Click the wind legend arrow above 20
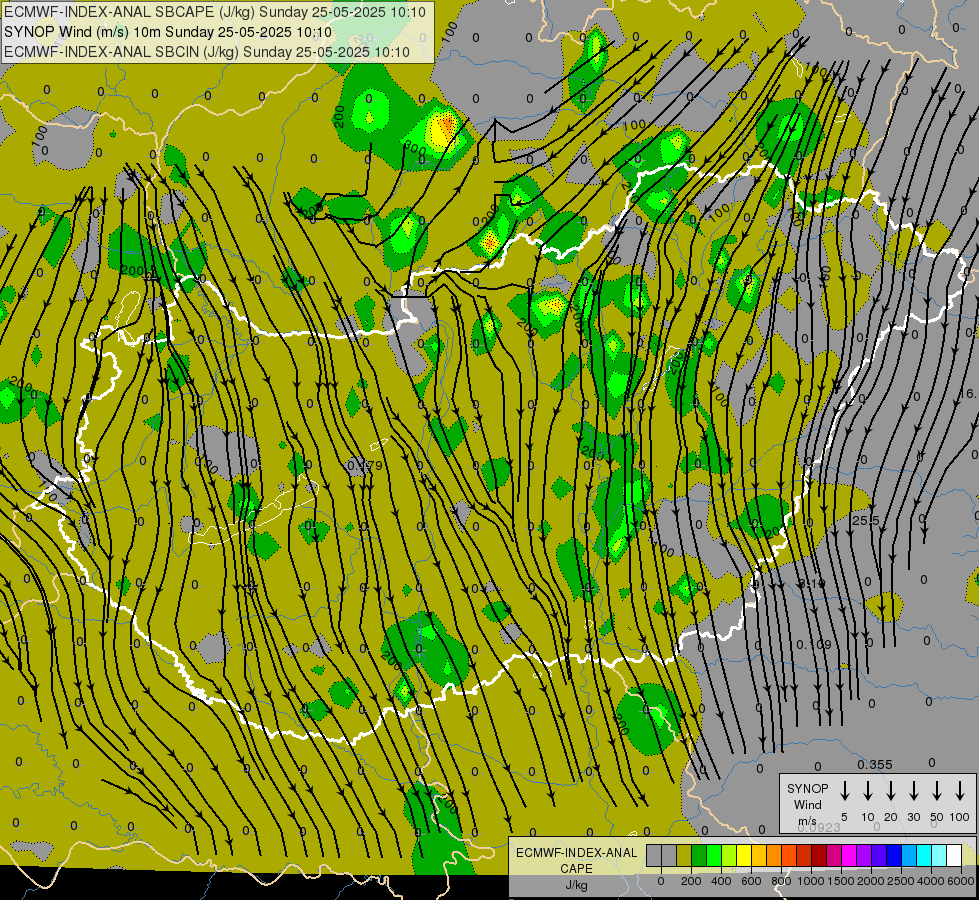Image resolution: width=979 pixels, height=900 pixels. point(891,791)
